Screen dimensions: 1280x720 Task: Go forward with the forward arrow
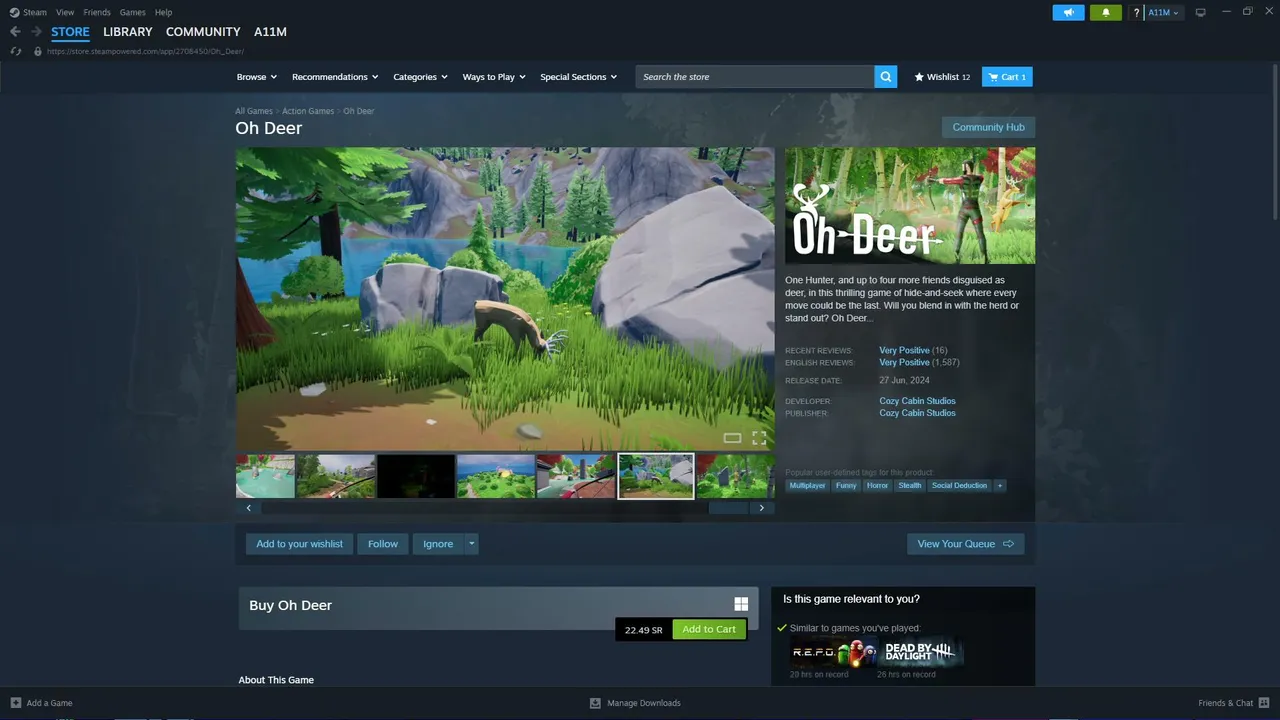tap(36, 32)
